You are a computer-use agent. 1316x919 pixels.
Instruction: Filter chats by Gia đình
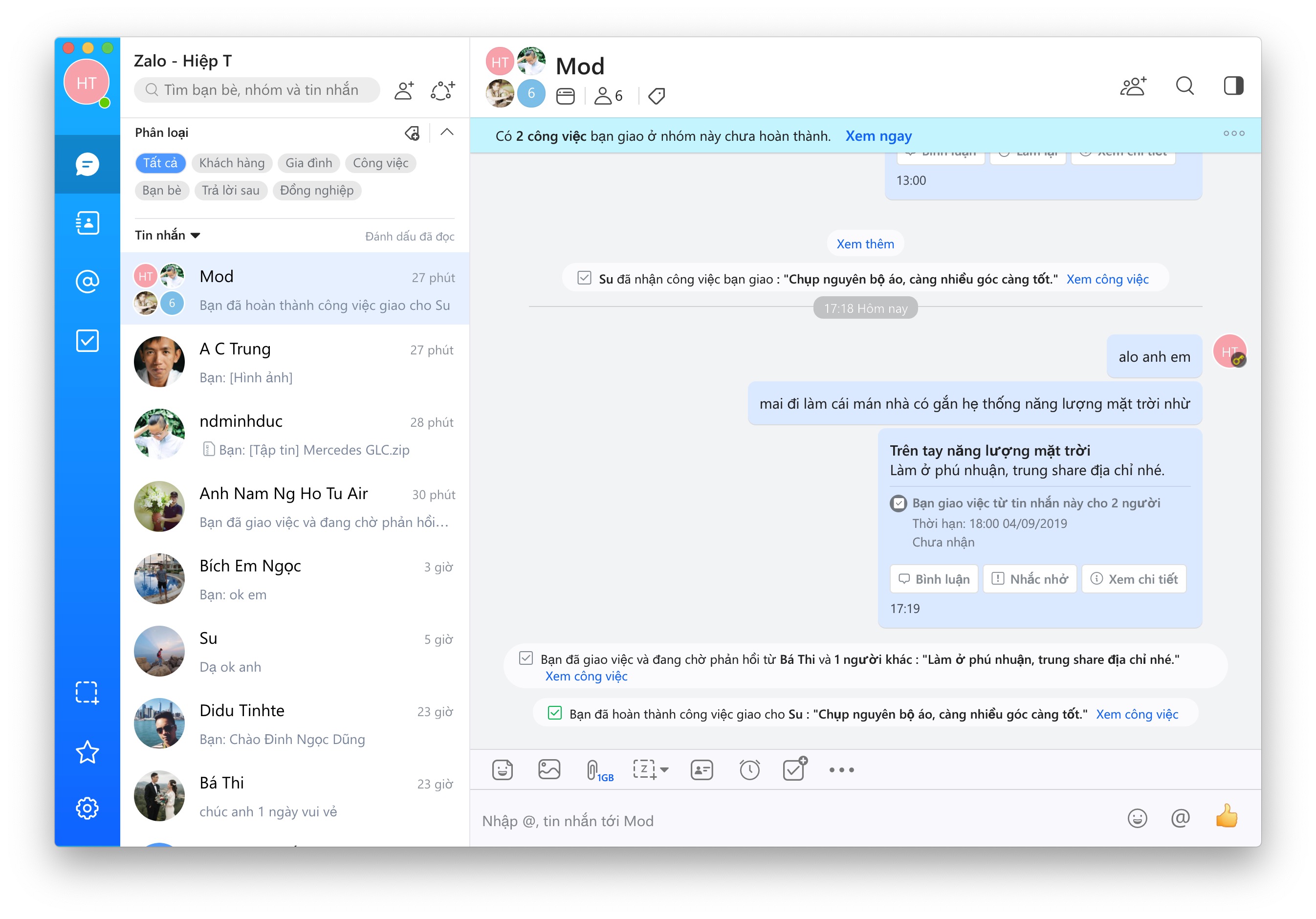tap(308, 163)
